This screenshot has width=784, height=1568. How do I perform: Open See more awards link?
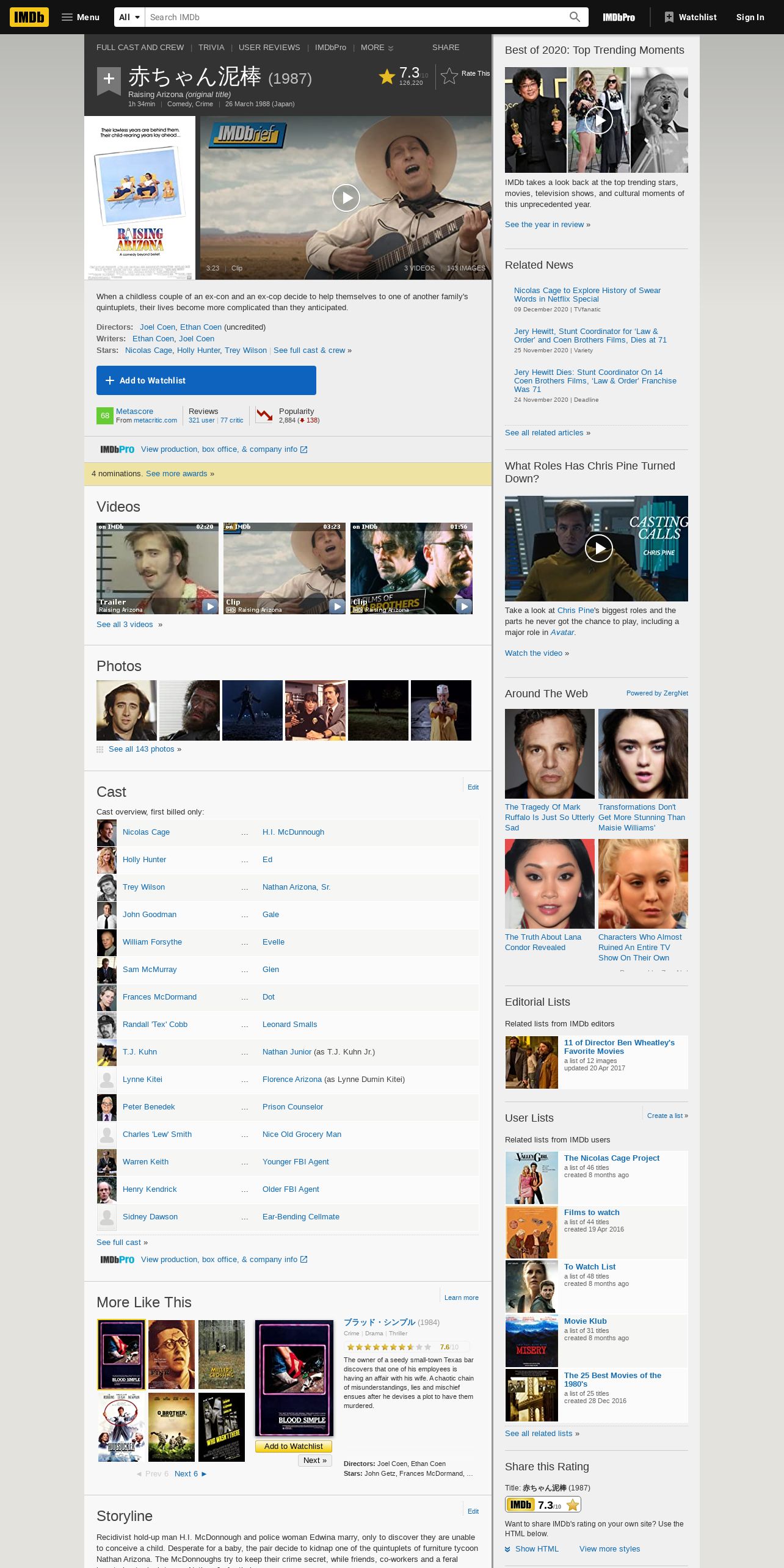click(176, 474)
